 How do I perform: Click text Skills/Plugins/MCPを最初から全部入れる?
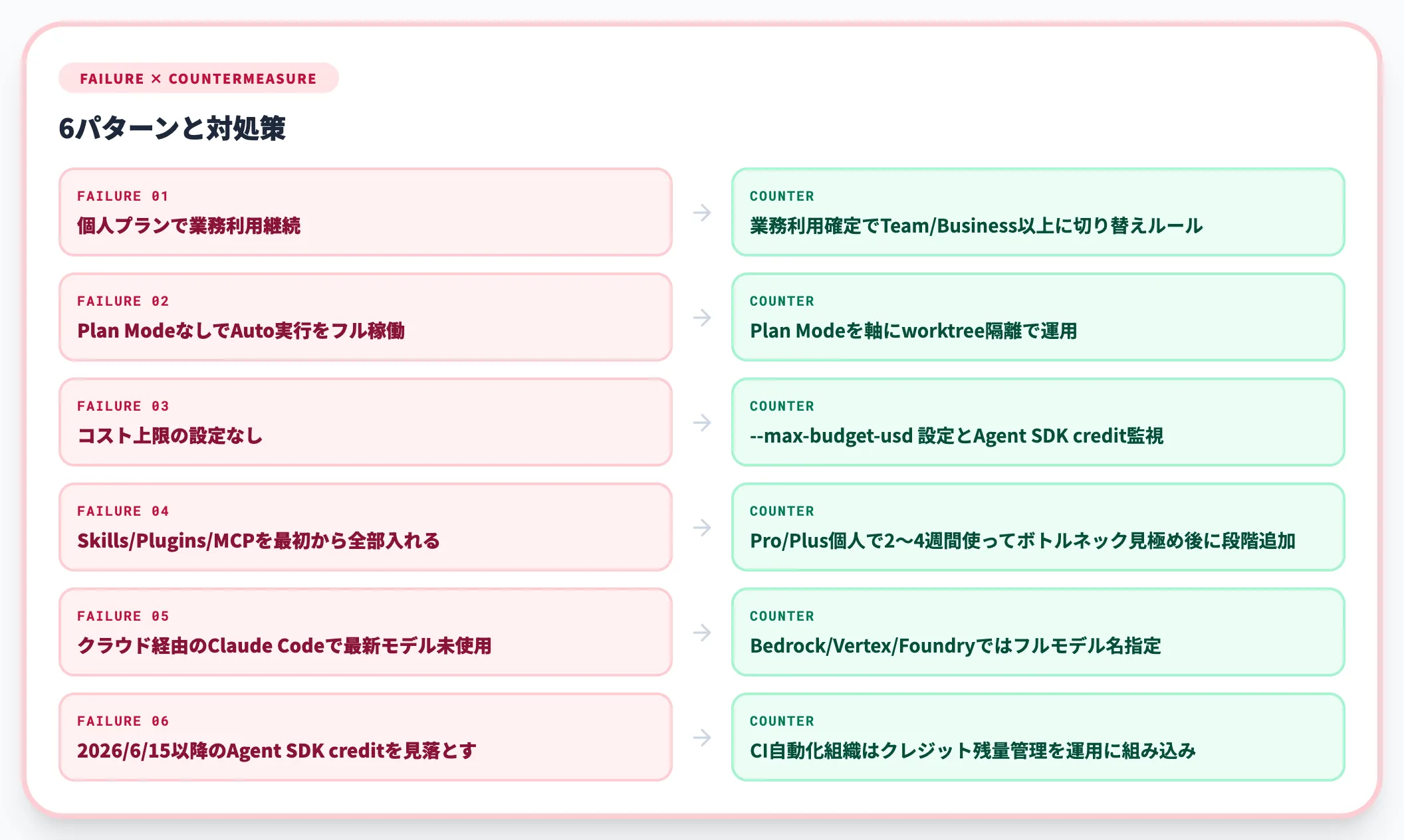pyautogui.click(x=259, y=541)
